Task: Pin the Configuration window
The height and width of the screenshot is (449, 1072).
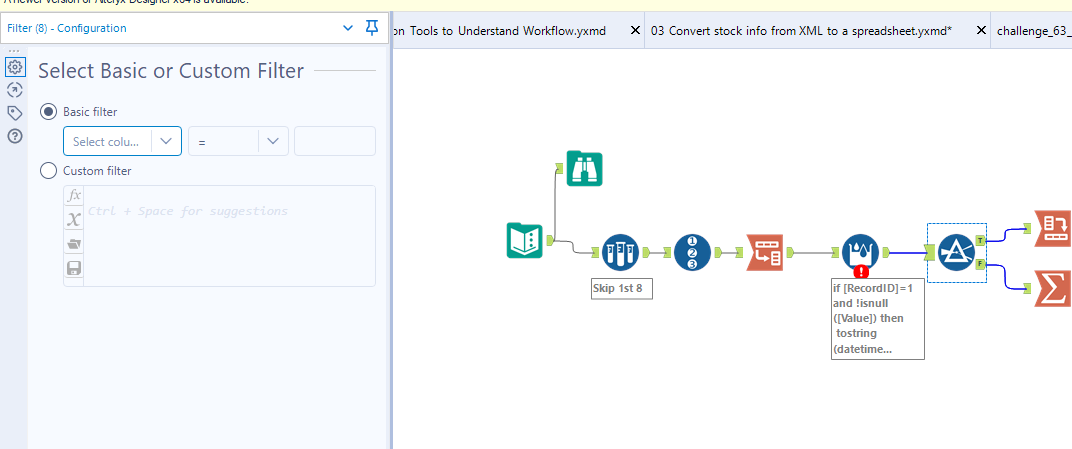Action: 372,28
